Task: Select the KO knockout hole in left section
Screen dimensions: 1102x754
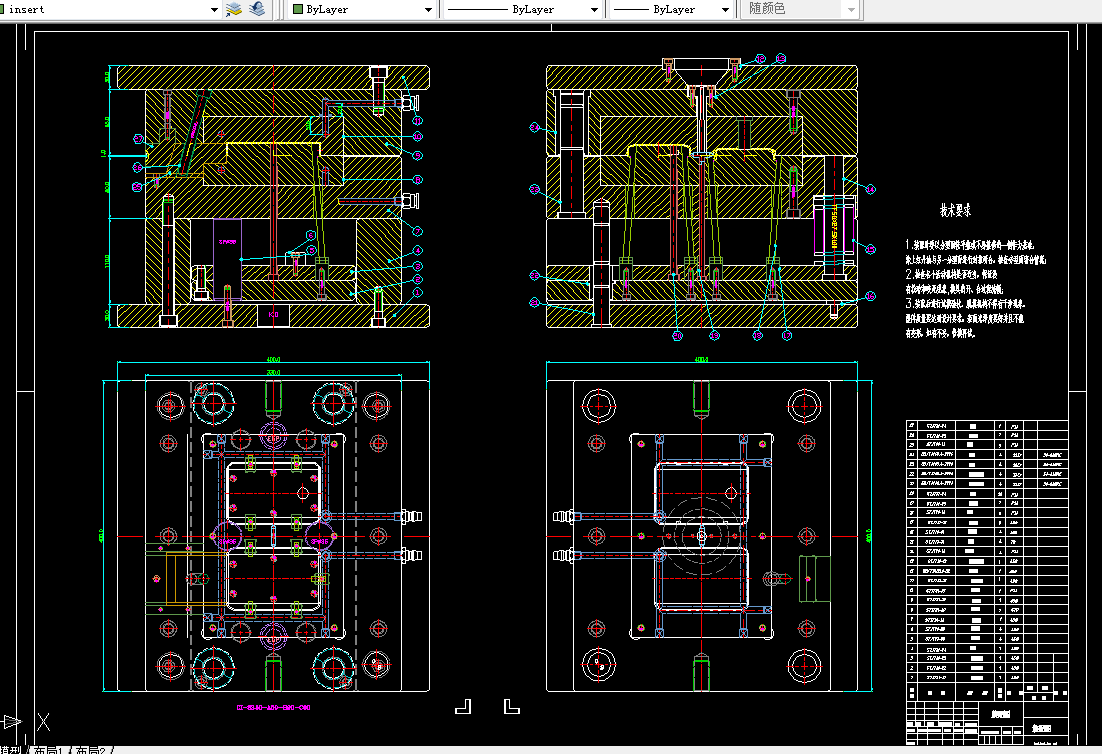Action: tap(273, 315)
